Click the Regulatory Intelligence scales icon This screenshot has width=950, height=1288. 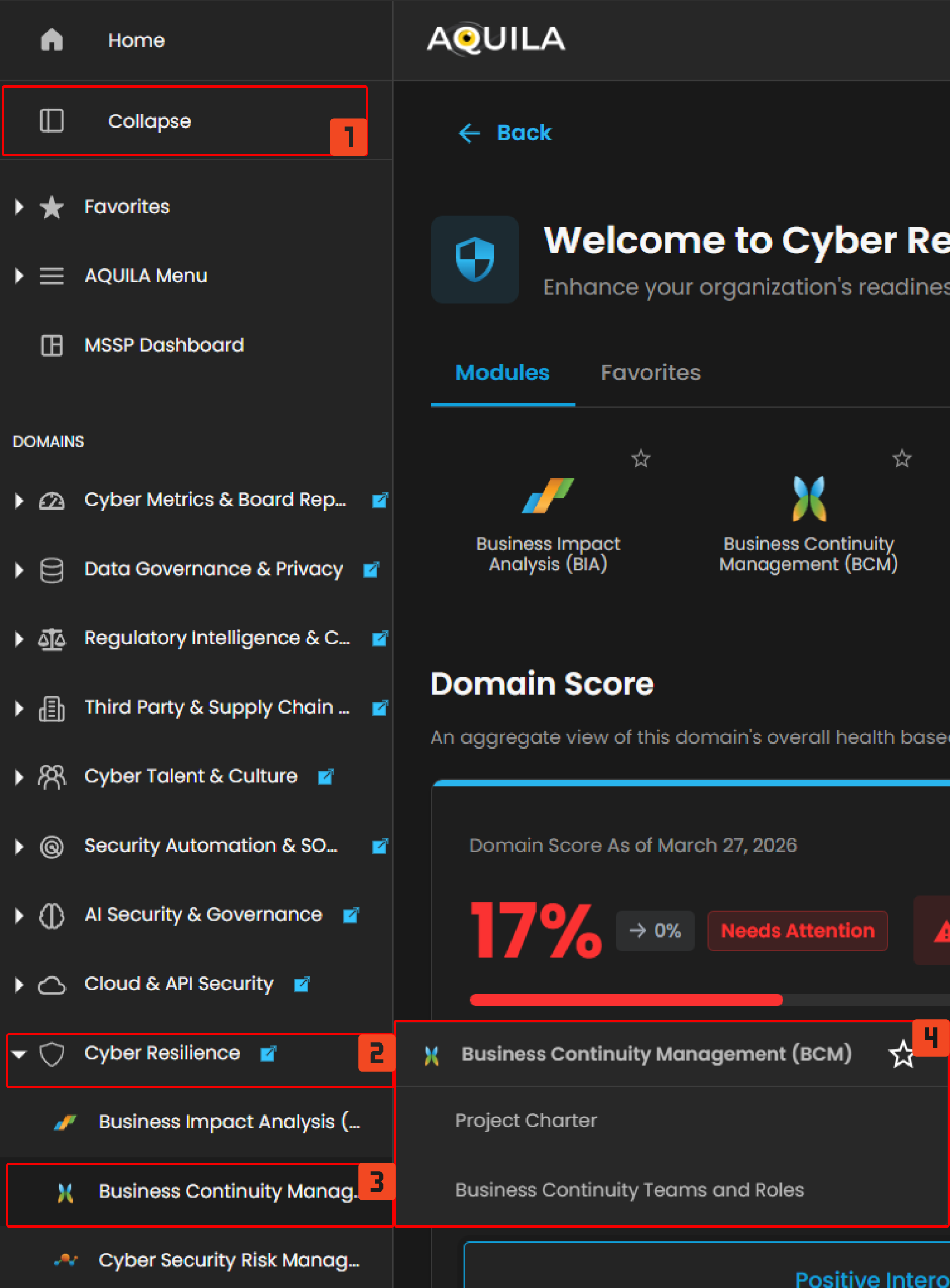(52, 639)
